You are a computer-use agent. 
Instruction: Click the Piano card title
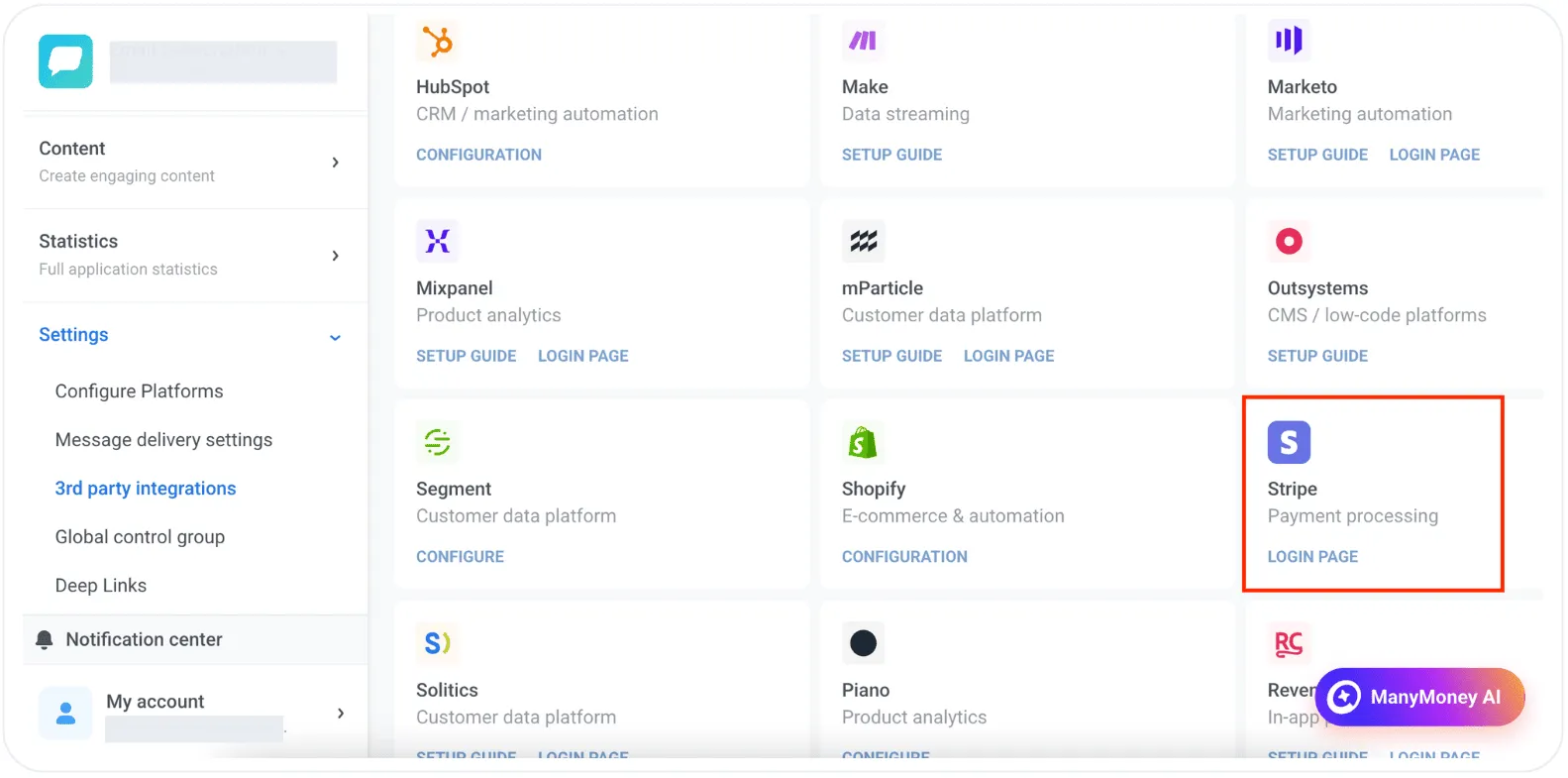866,691
